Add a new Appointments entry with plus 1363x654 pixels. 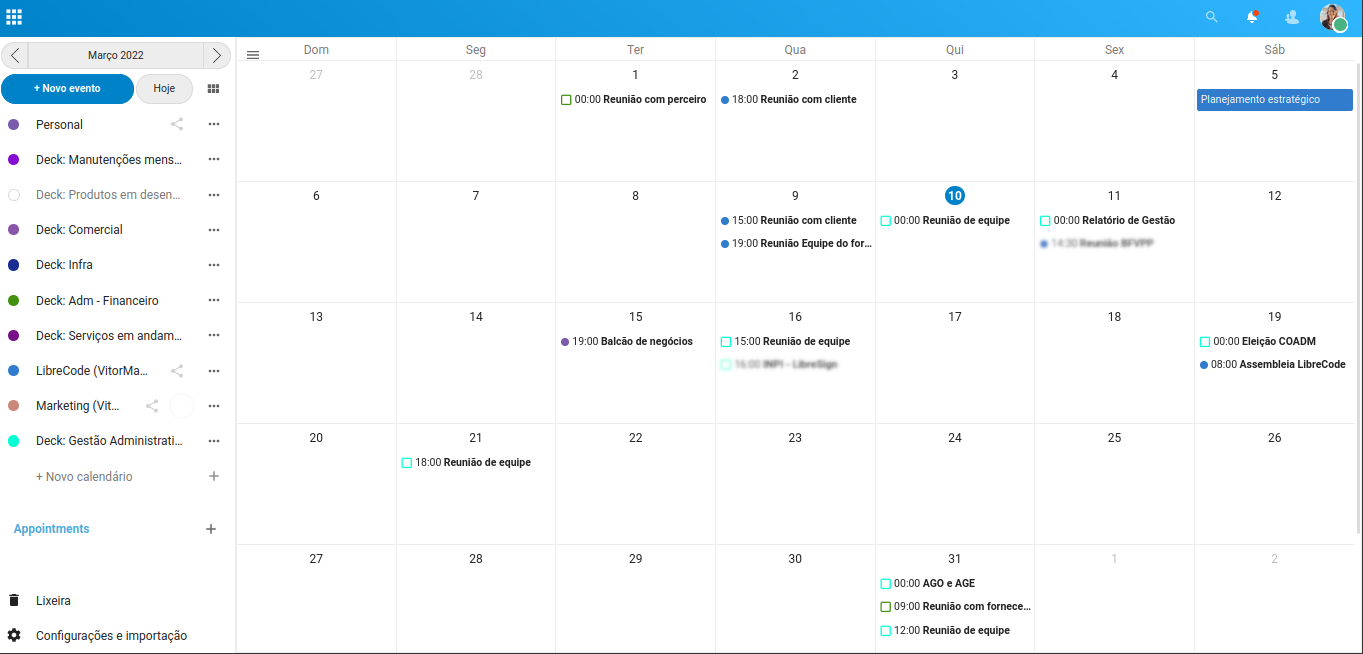(211, 529)
